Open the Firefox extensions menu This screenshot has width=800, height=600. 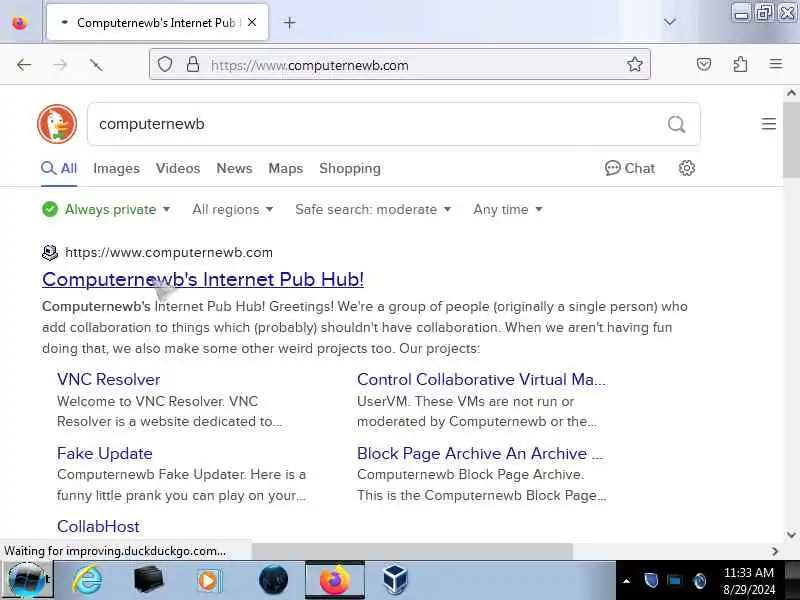[740, 64]
